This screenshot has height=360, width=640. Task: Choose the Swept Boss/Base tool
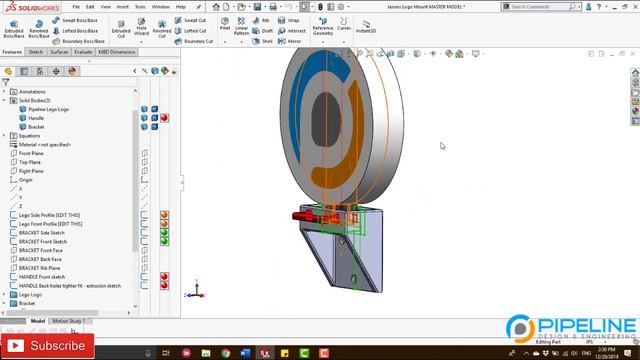tap(75, 20)
